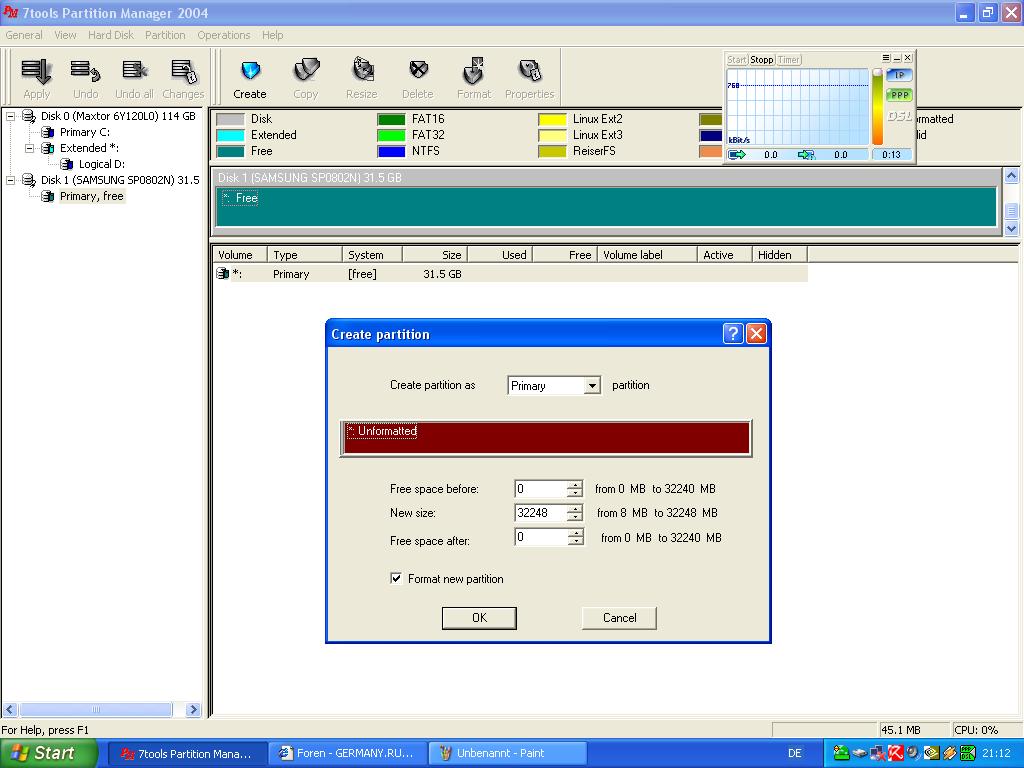Open the Create partition as dropdown
Screen dimensions: 1024x768
point(592,385)
